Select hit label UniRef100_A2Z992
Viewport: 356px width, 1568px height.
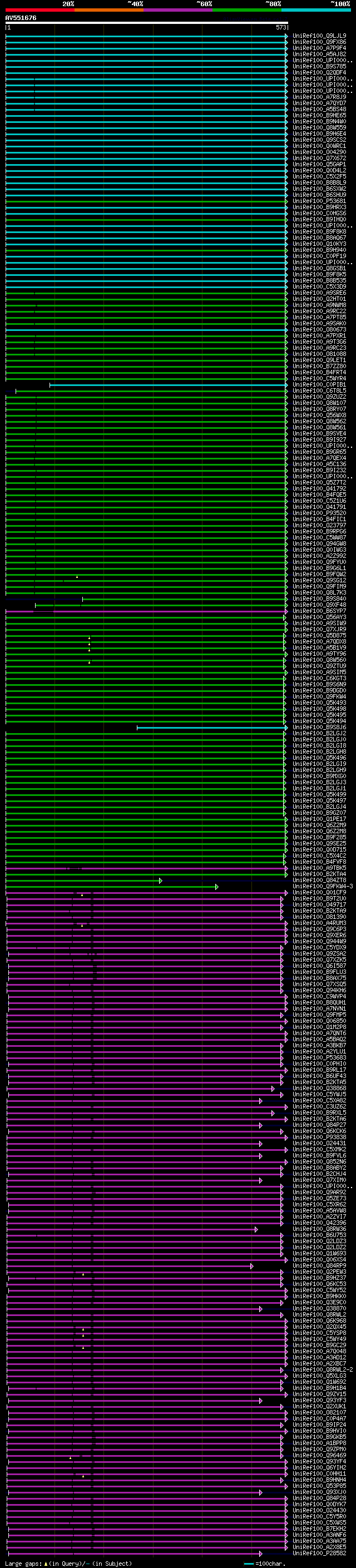[319, 556]
